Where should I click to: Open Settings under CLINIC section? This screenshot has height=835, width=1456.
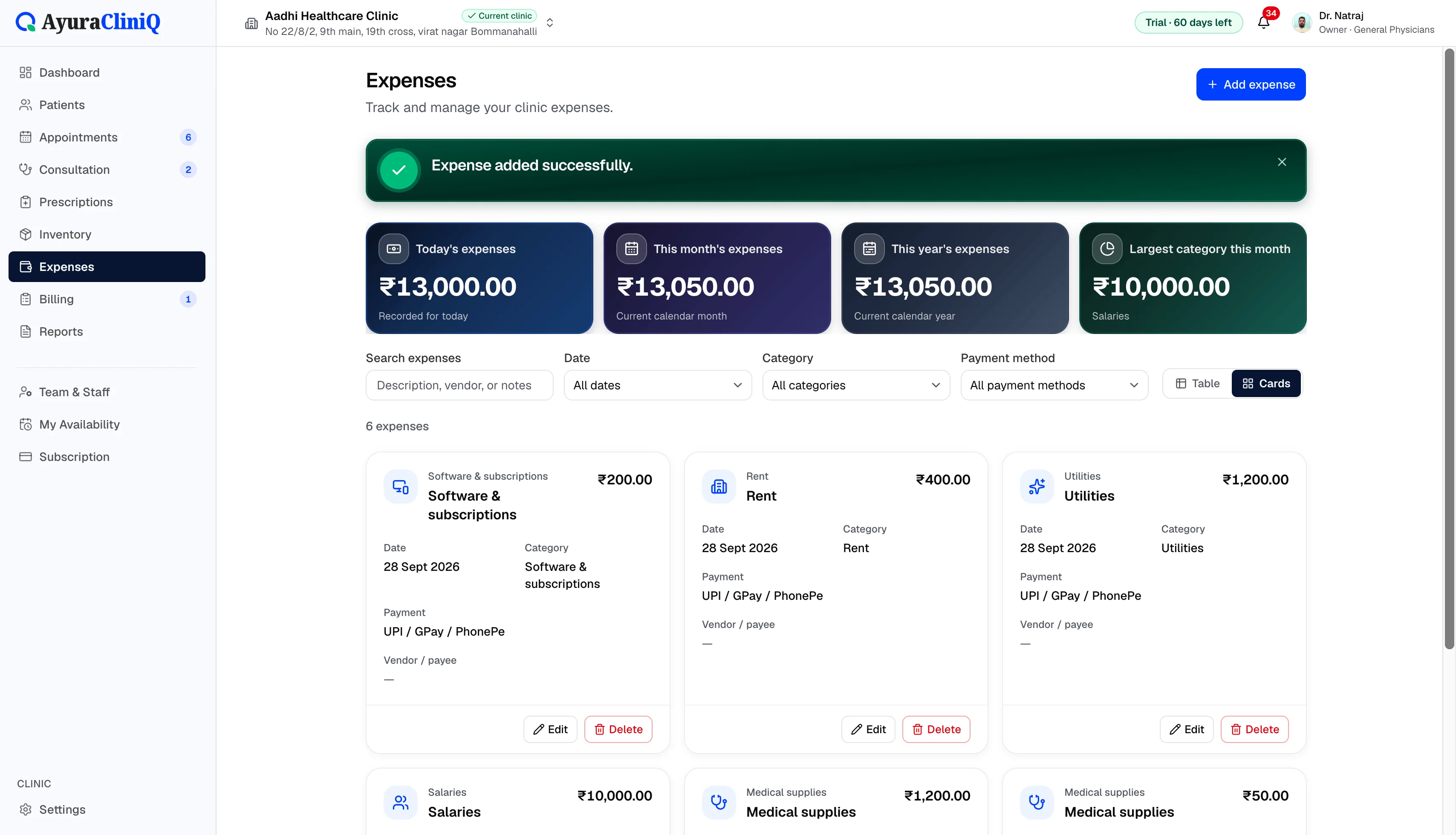[107, 810]
